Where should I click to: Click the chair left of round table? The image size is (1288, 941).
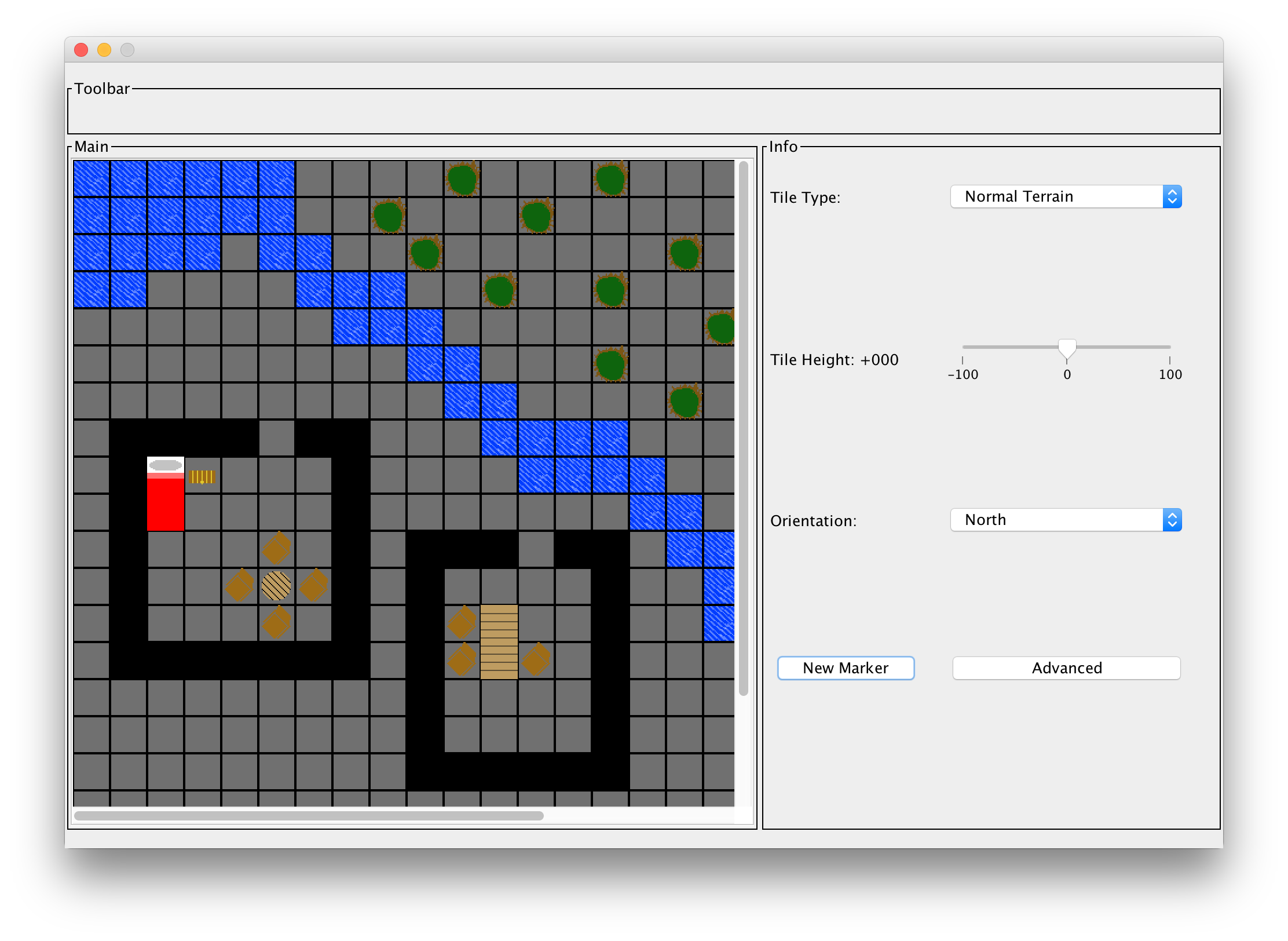(239, 585)
